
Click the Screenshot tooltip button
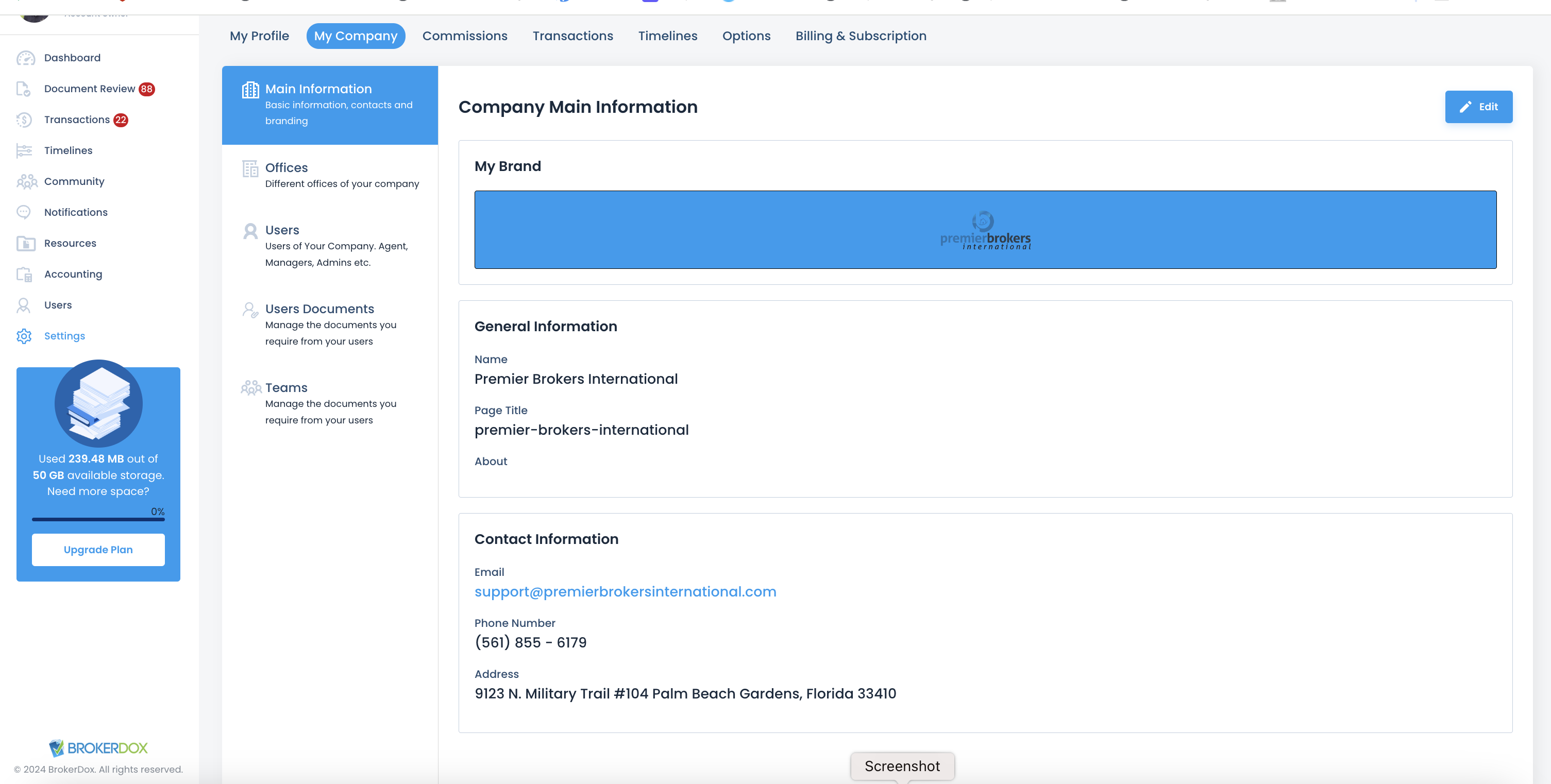point(902,766)
